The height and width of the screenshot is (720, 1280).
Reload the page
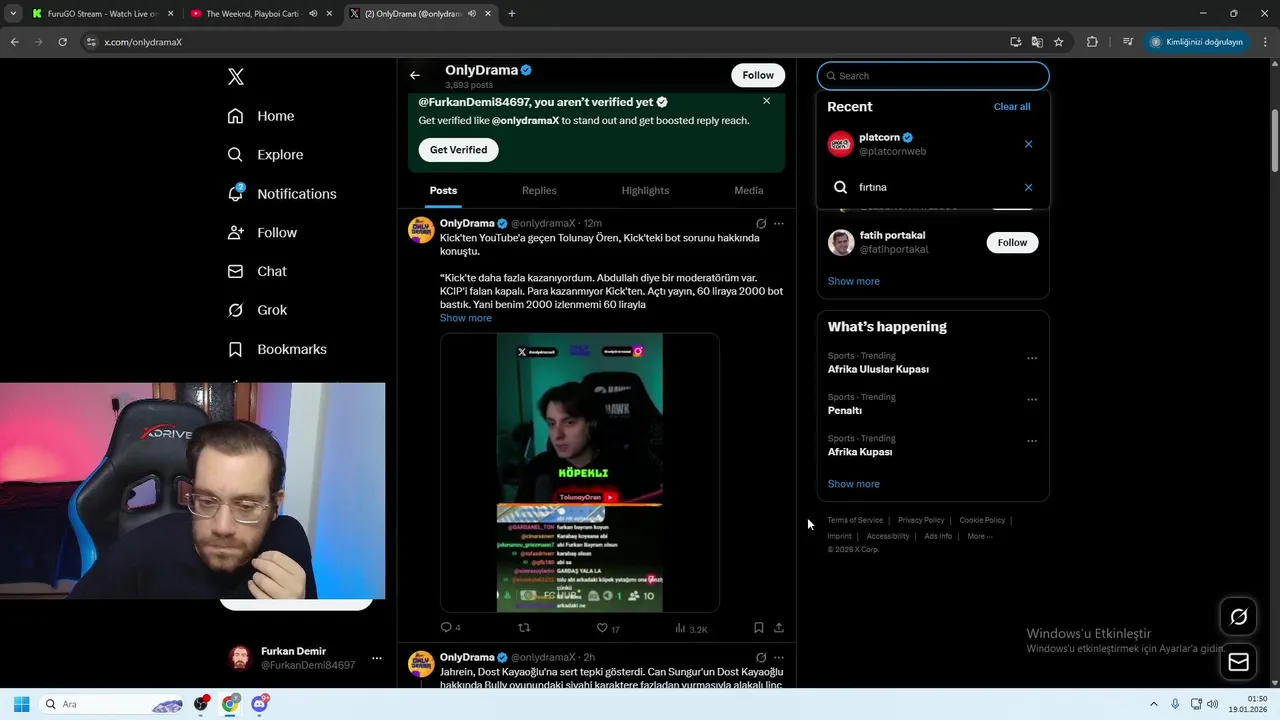(x=63, y=42)
